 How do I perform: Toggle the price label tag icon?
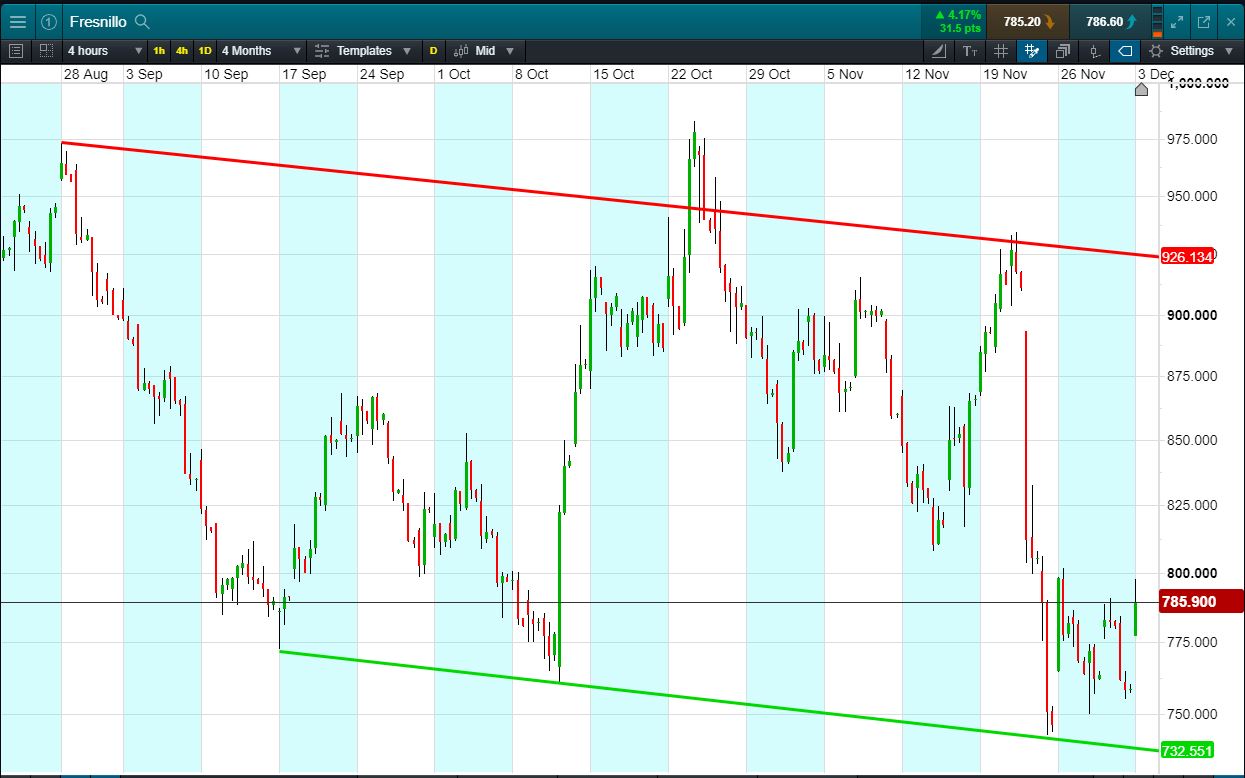click(1125, 50)
